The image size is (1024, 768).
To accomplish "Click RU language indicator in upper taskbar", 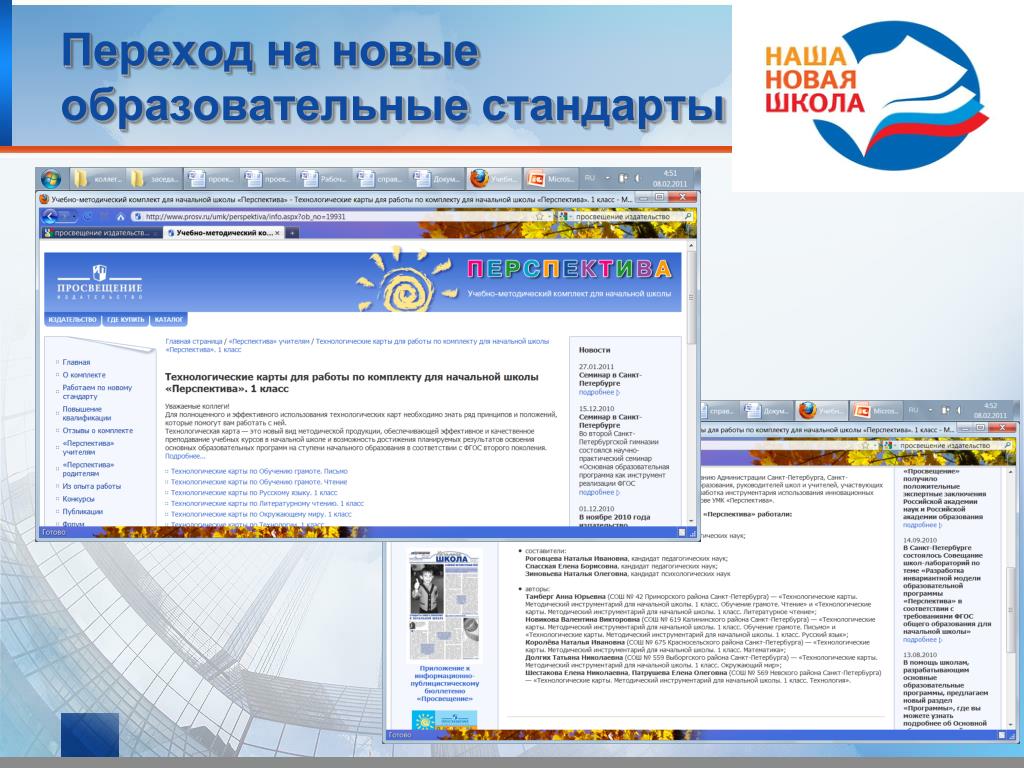I will coord(590,178).
